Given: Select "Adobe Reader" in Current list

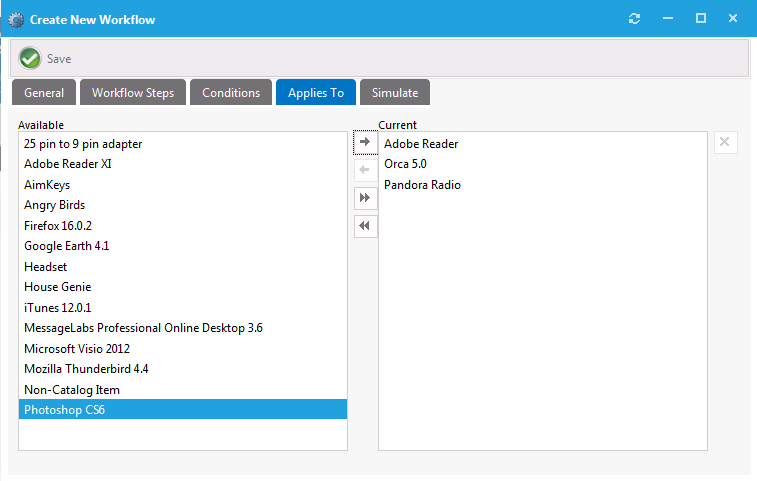Looking at the screenshot, I should 543,144.
